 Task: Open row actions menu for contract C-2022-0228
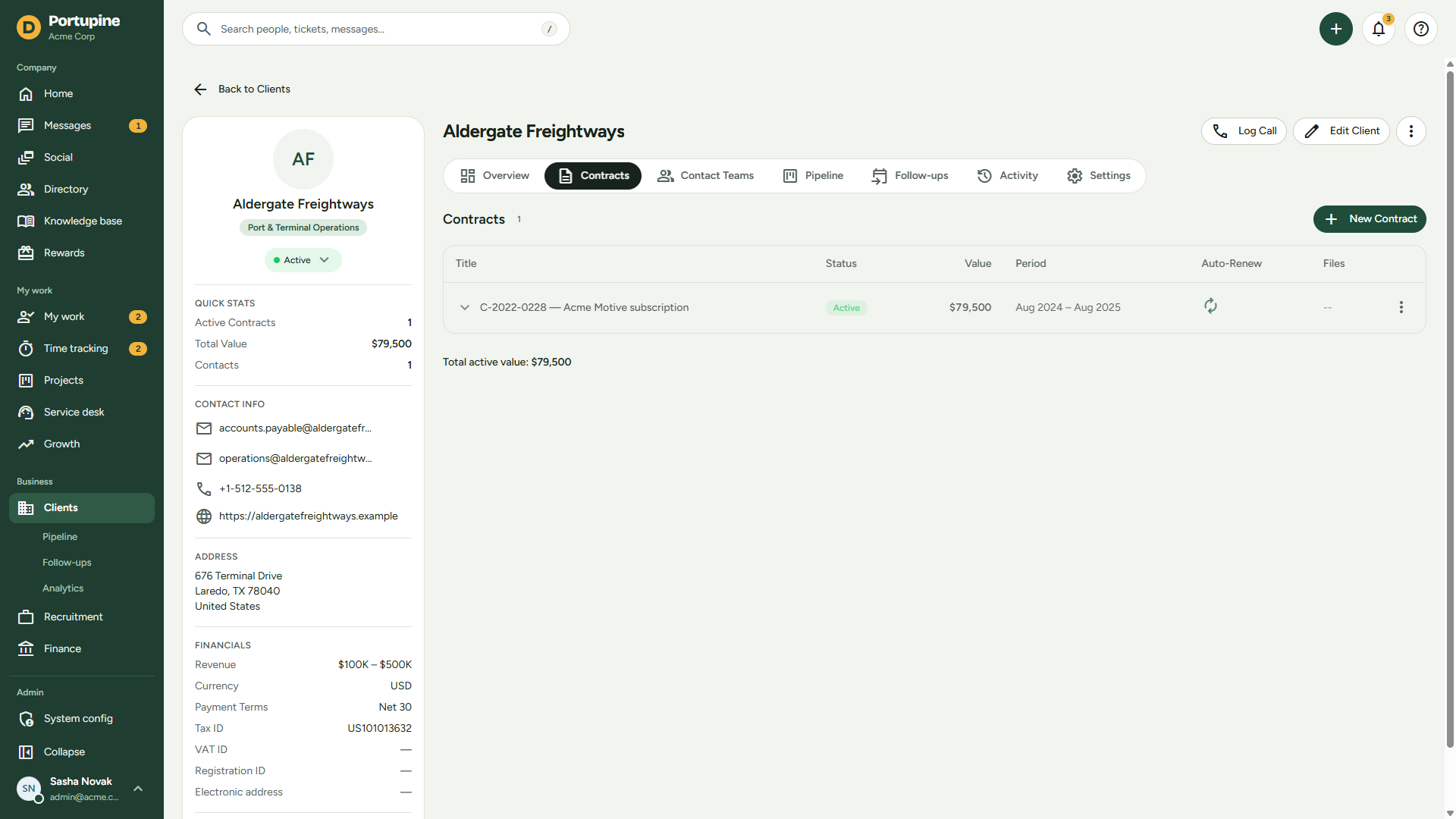pos(1401,307)
